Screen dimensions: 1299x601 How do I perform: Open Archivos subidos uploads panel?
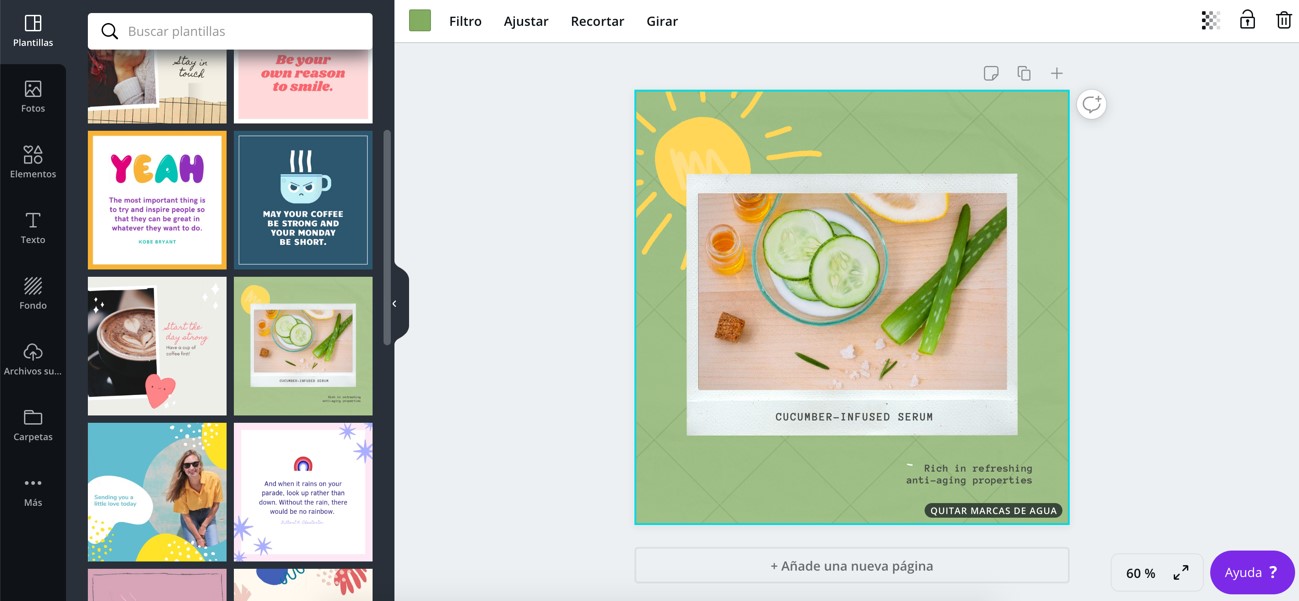[x=33, y=359]
